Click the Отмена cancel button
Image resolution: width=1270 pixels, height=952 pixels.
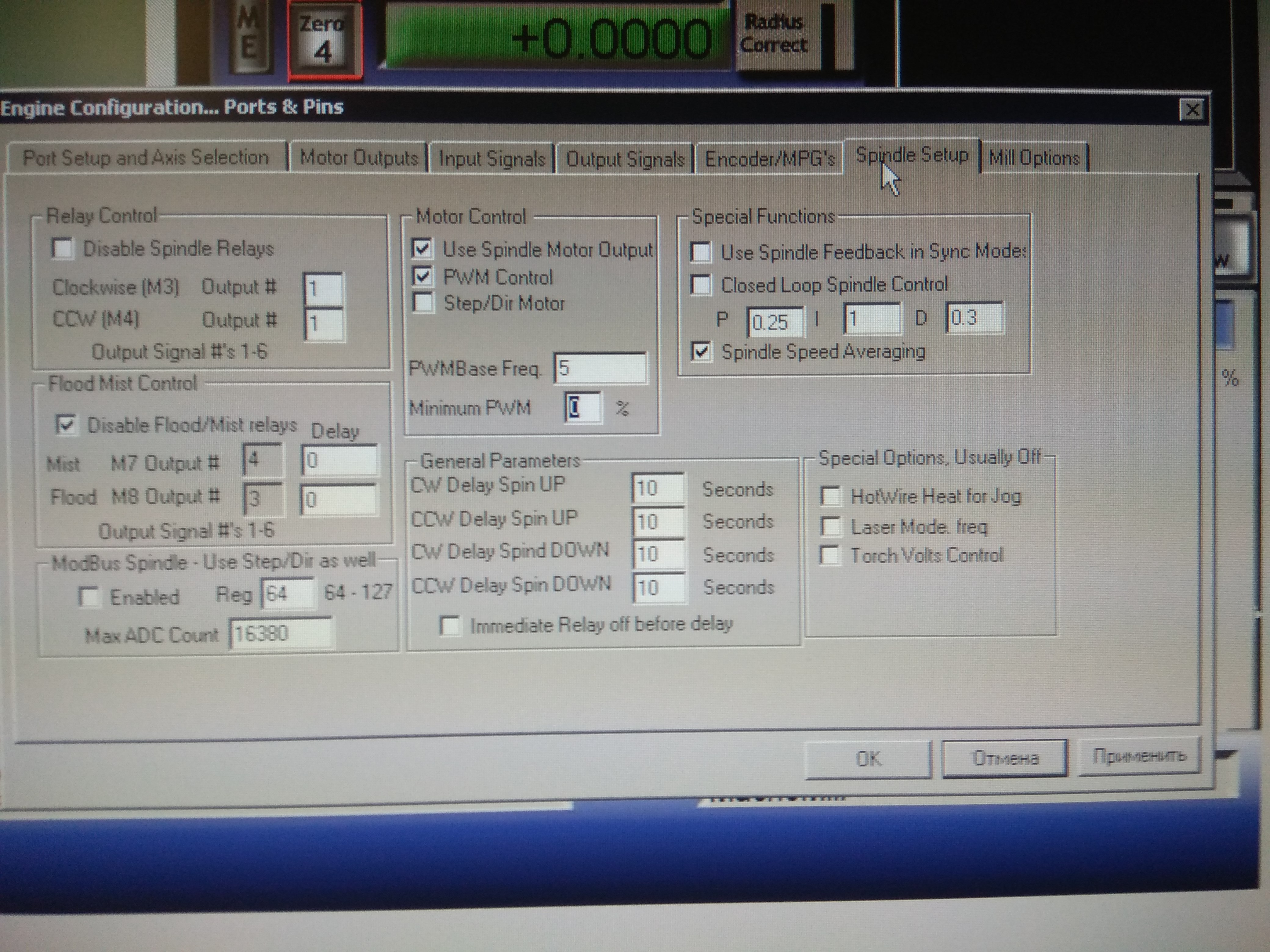[1005, 759]
